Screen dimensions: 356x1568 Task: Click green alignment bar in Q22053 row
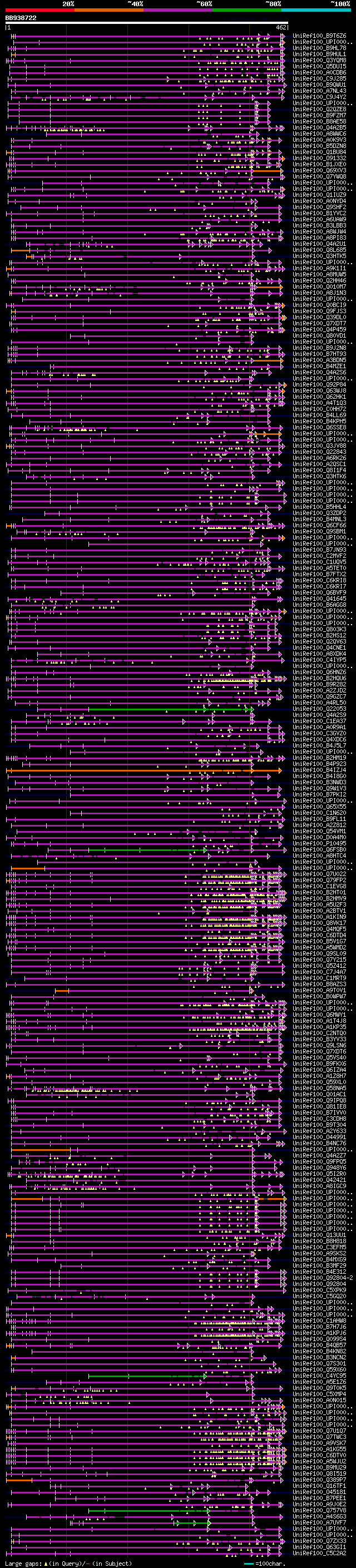[x=169, y=709]
